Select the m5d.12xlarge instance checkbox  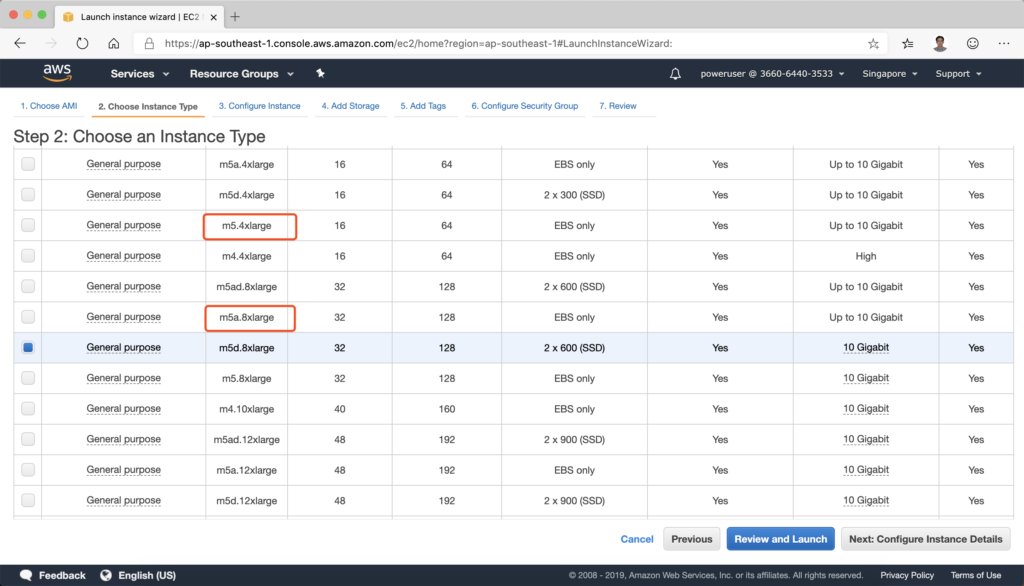[28, 500]
